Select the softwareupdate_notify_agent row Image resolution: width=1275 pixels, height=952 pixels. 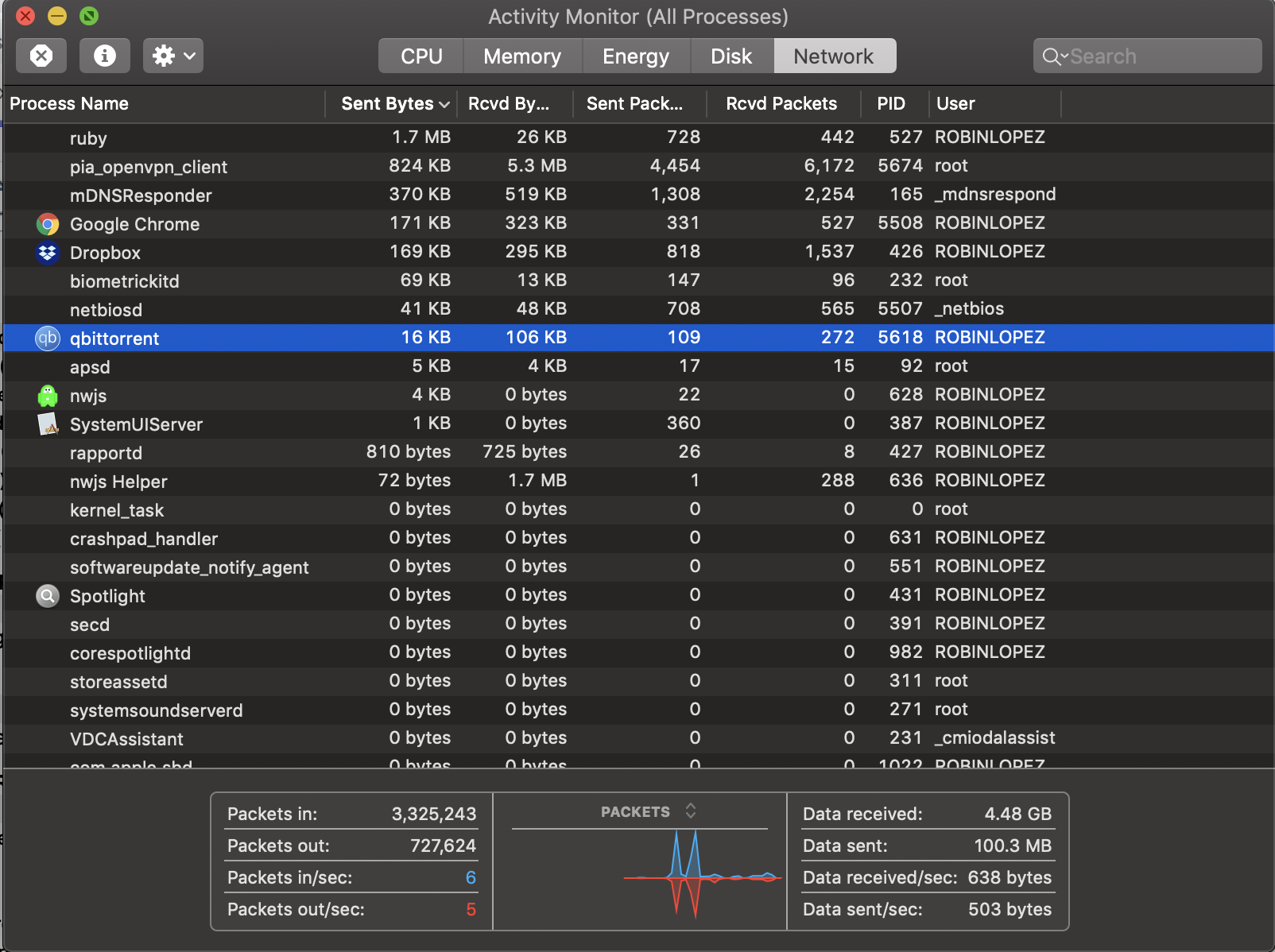pos(638,567)
